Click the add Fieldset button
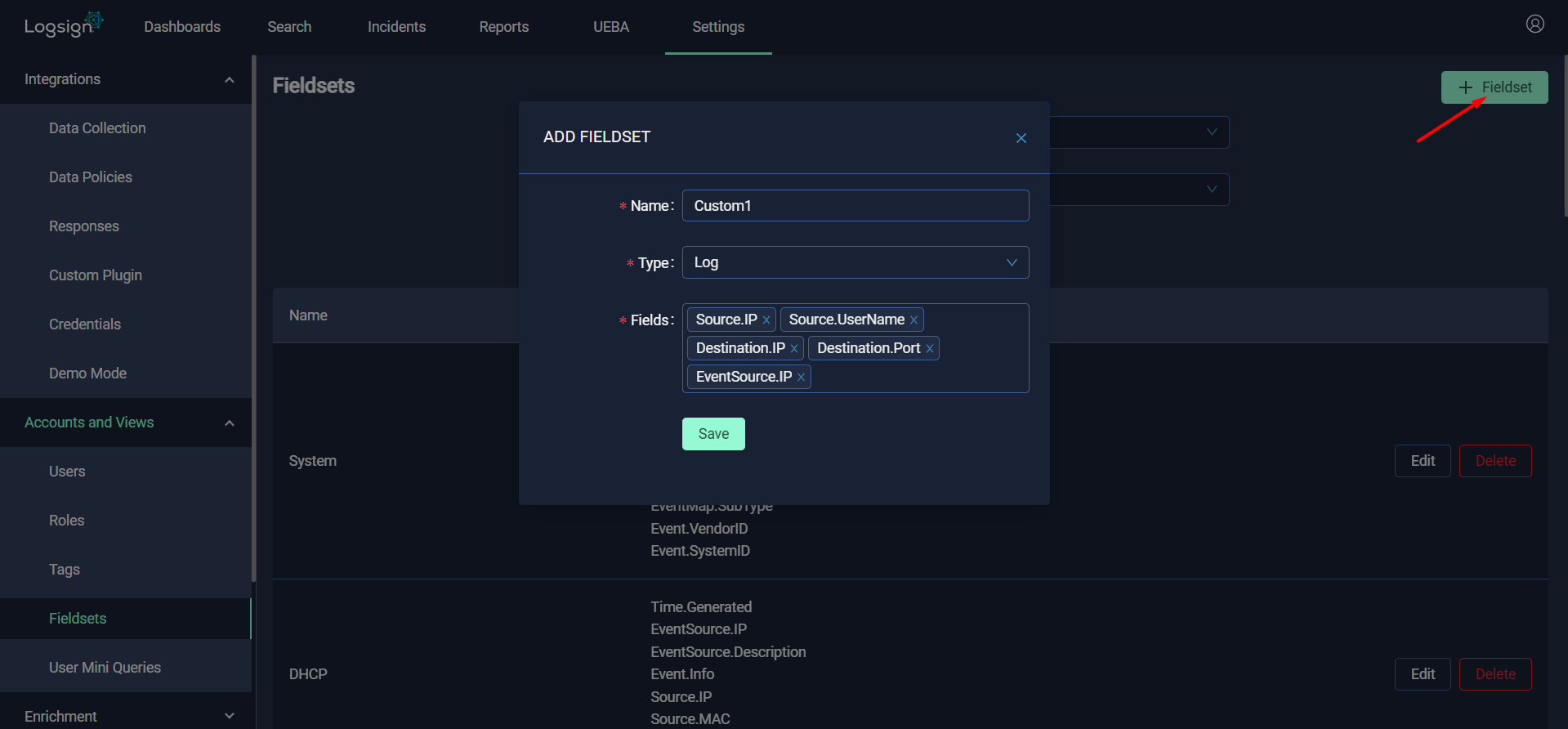Image resolution: width=1568 pixels, height=729 pixels. click(x=1494, y=87)
